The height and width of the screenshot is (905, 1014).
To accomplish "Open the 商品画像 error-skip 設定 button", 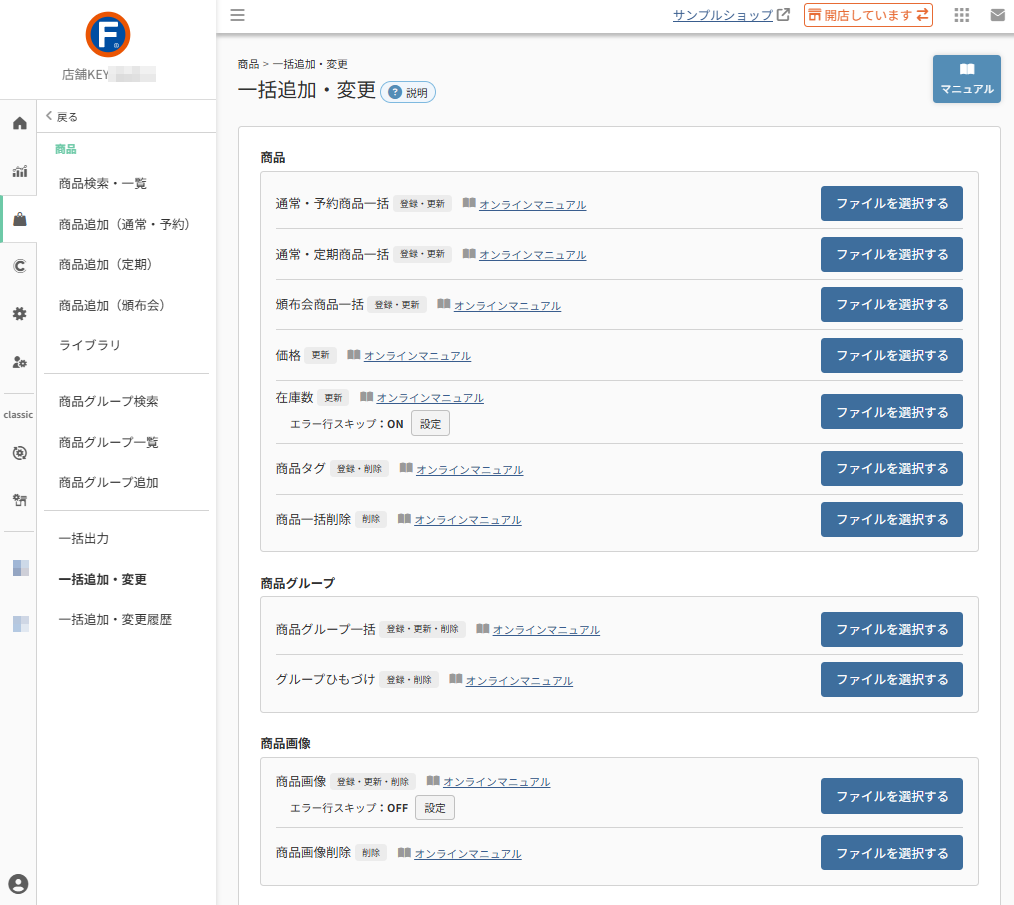I will point(435,808).
